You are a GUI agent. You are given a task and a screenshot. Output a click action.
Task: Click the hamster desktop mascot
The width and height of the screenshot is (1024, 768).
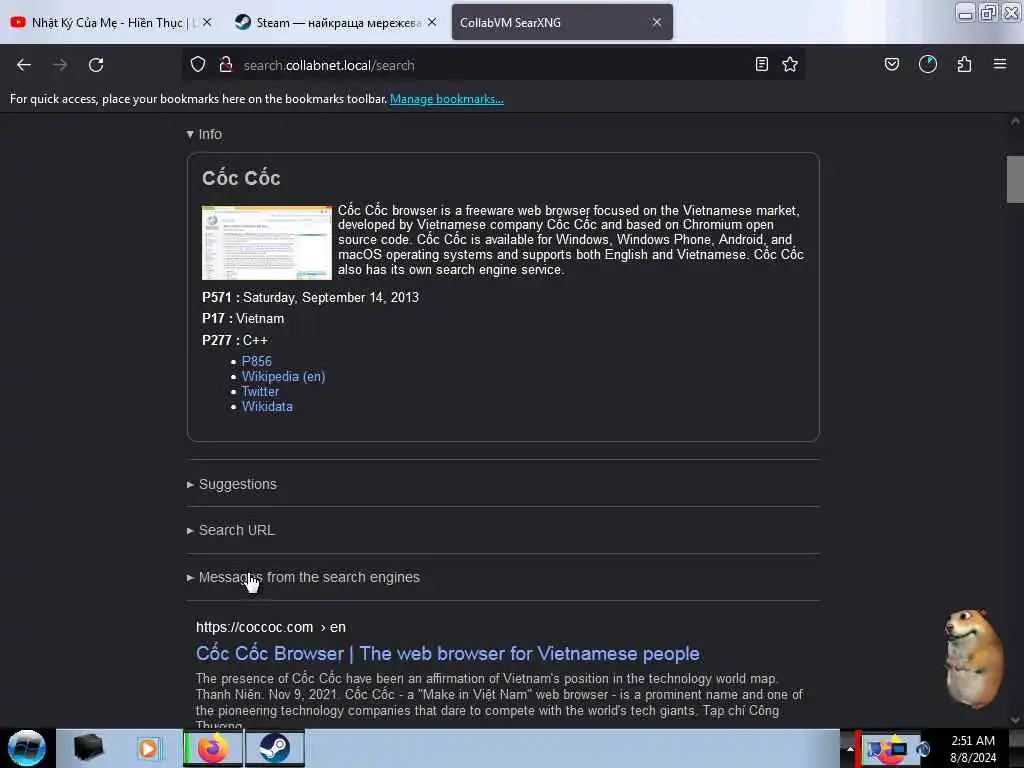click(973, 658)
